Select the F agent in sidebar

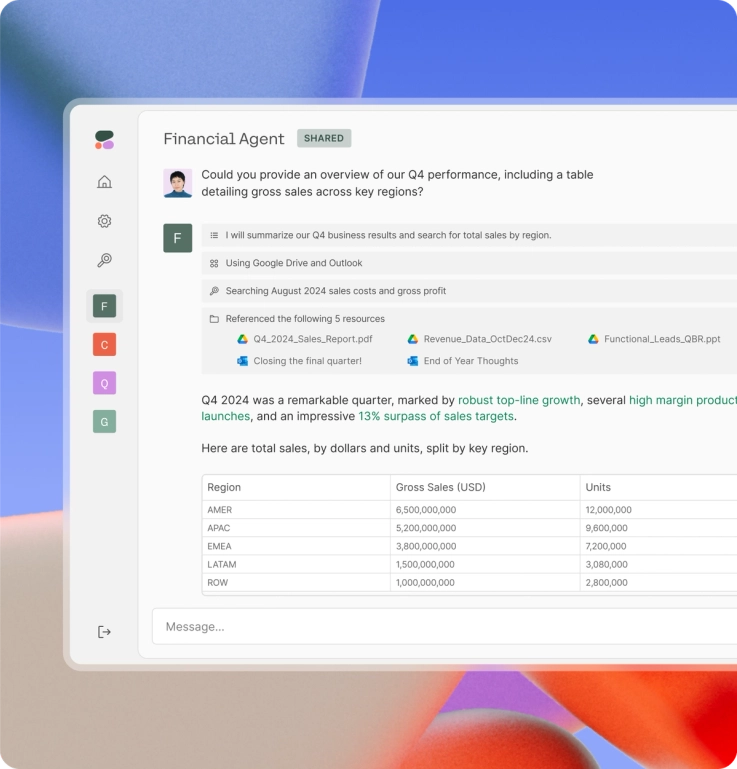104,306
